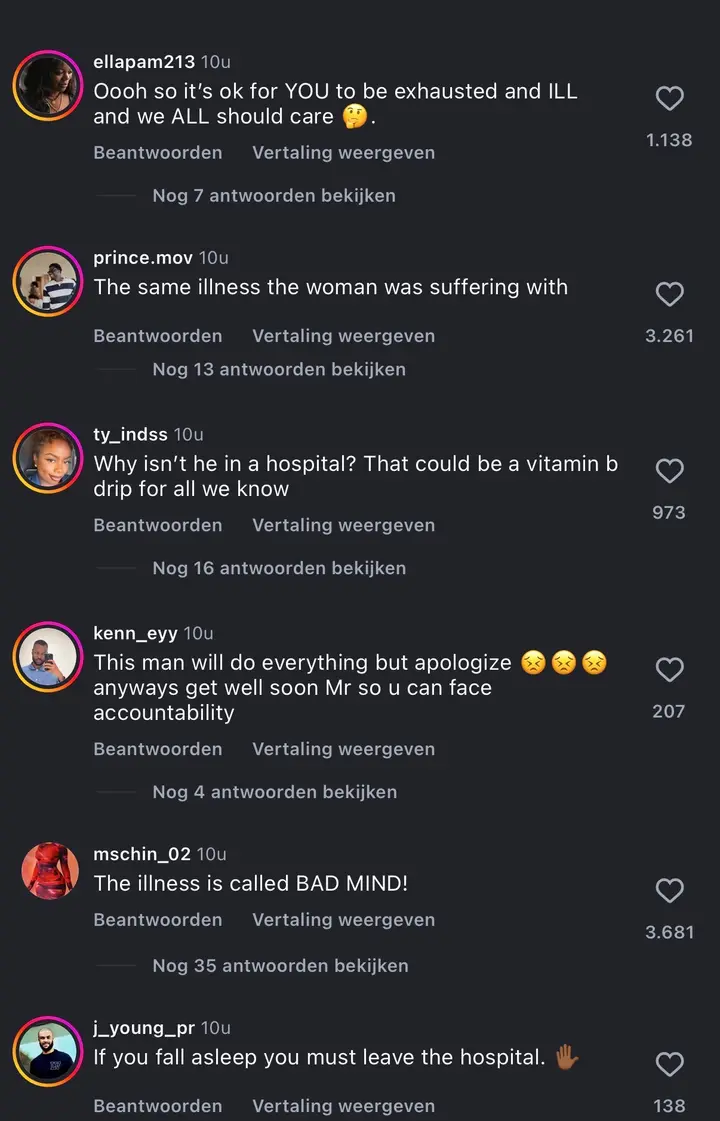Open ellapam213's profile picture
This screenshot has height=1121, width=720.
pos(48,86)
